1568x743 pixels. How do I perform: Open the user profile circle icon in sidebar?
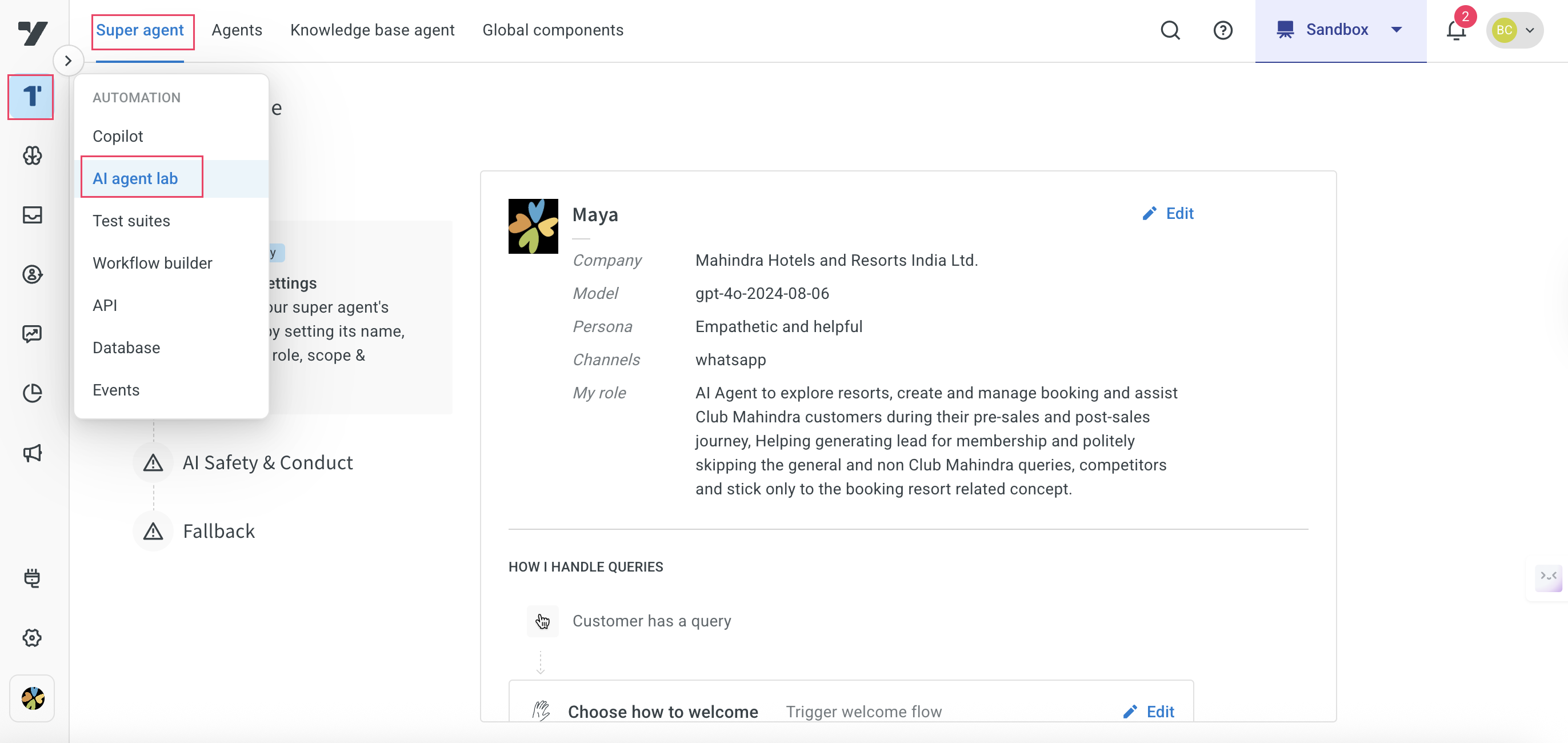[x=32, y=275]
